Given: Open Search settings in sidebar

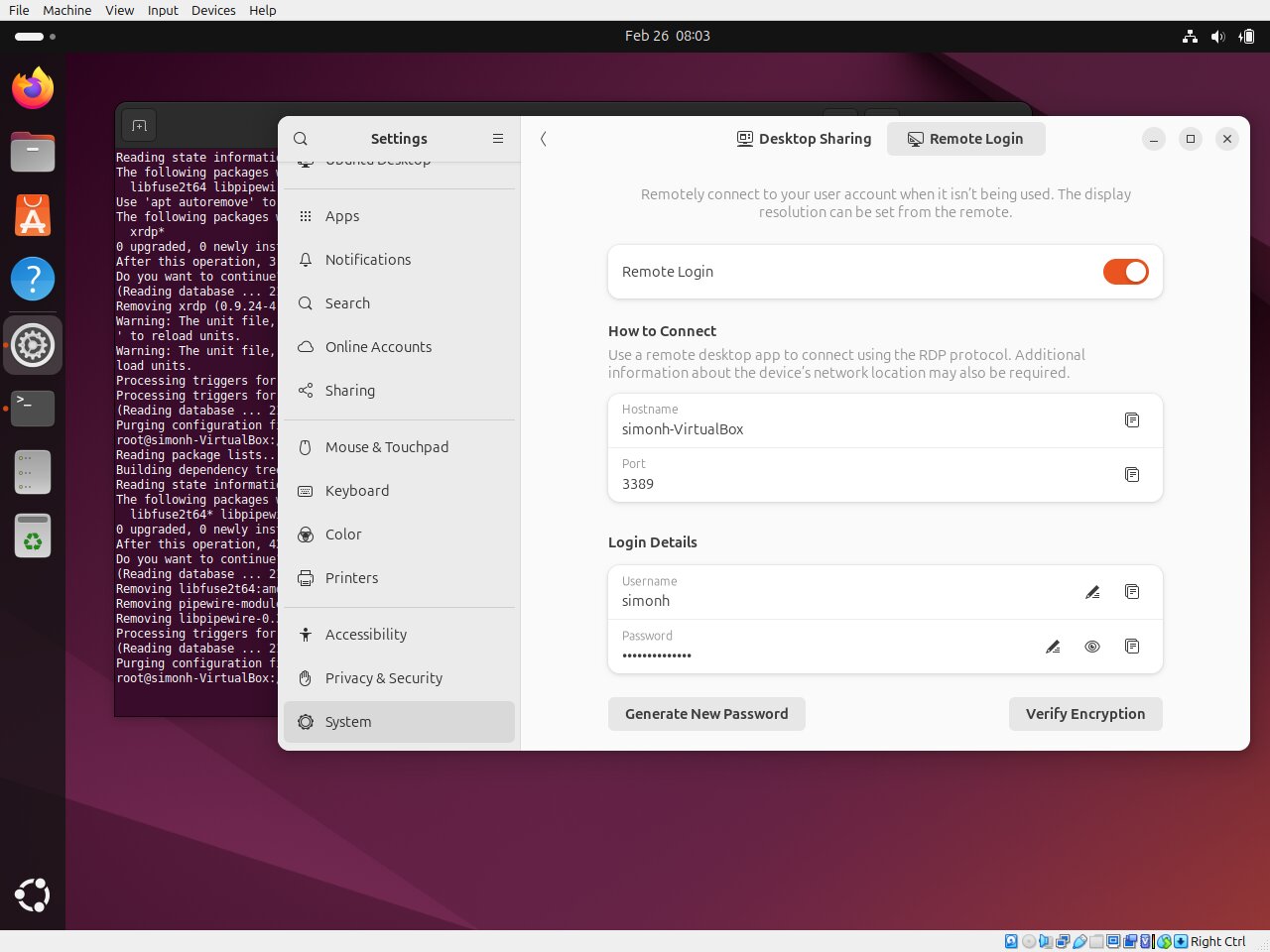Looking at the screenshot, I should click(399, 303).
